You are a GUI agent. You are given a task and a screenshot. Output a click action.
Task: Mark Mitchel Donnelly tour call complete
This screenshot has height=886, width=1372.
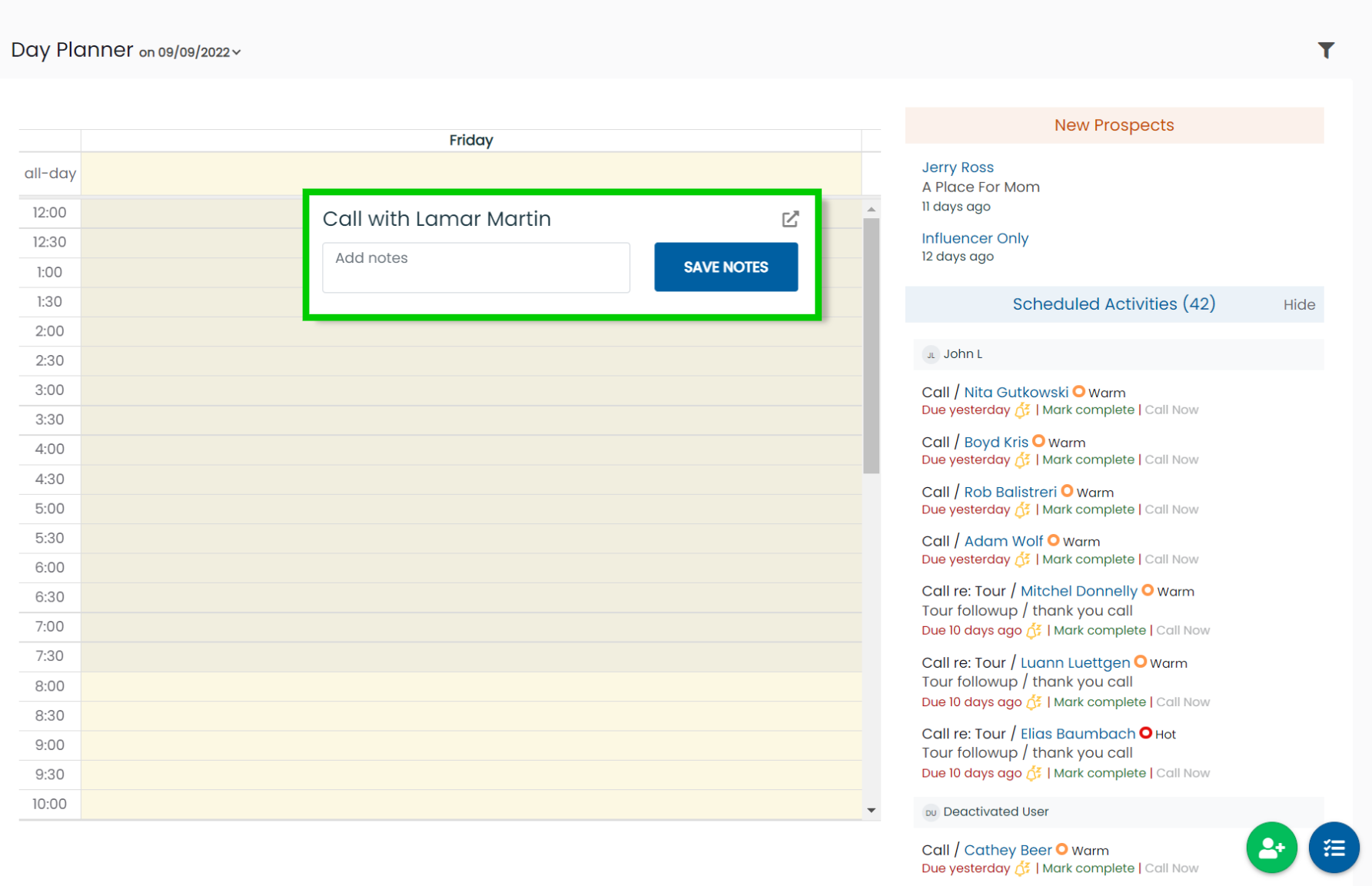(1099, 631)
